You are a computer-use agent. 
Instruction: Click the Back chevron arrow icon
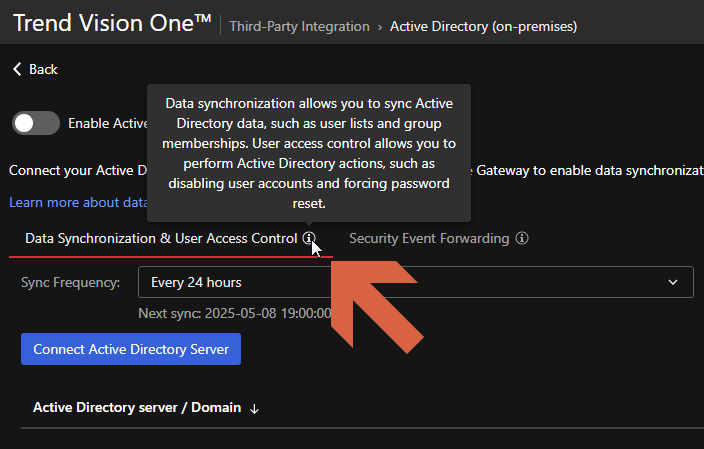[16, 69]
